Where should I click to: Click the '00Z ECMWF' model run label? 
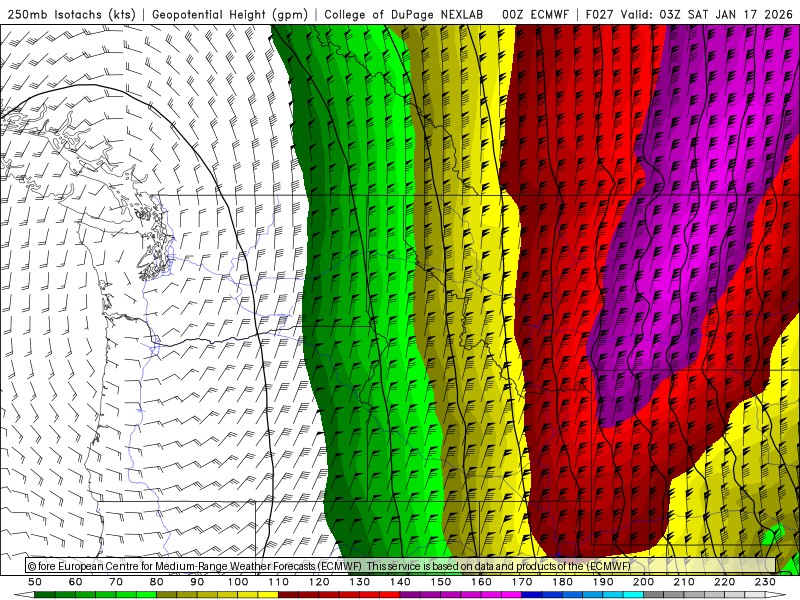pos(535,15)
